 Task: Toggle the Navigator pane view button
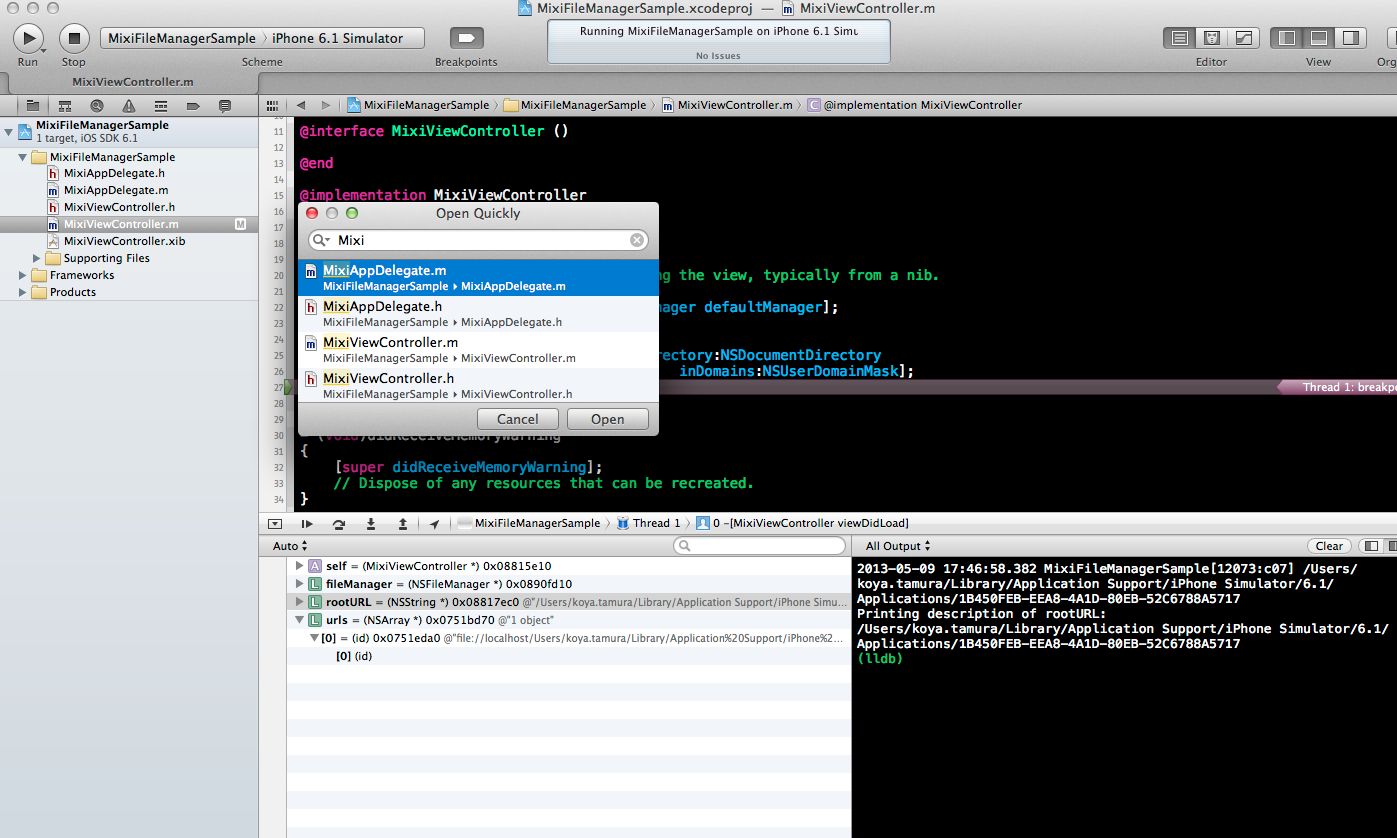point(1287,38)
